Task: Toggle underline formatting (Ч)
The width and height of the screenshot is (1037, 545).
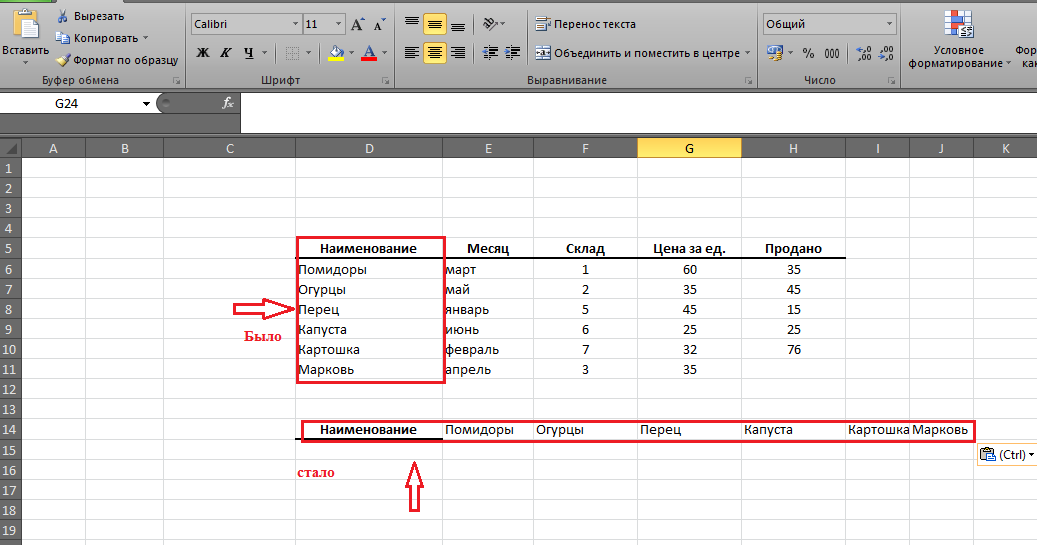Action: click(249, 52)
